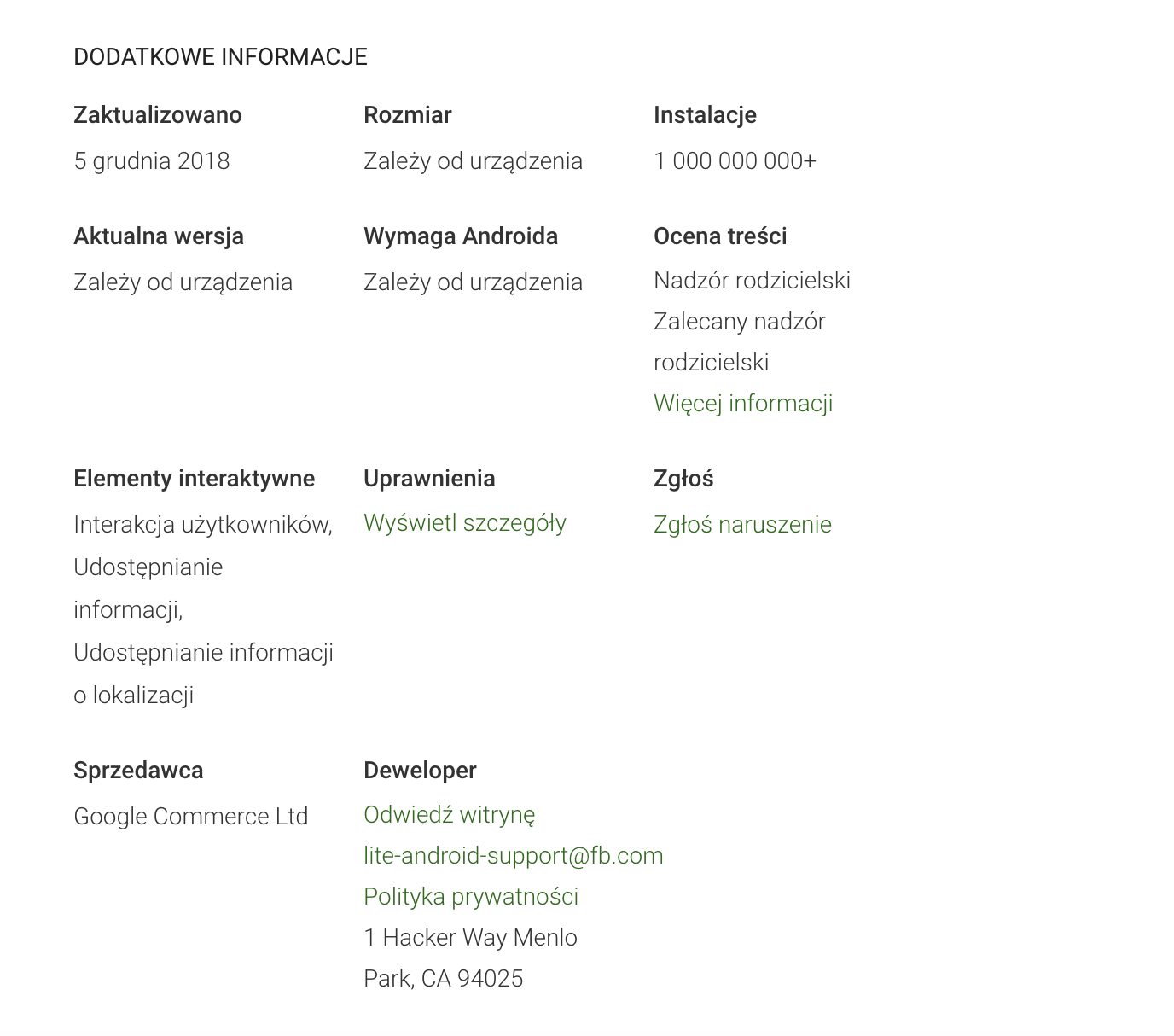
Task: Click the "Aktualna wersja" label
Action: click(x=158, y=236)
